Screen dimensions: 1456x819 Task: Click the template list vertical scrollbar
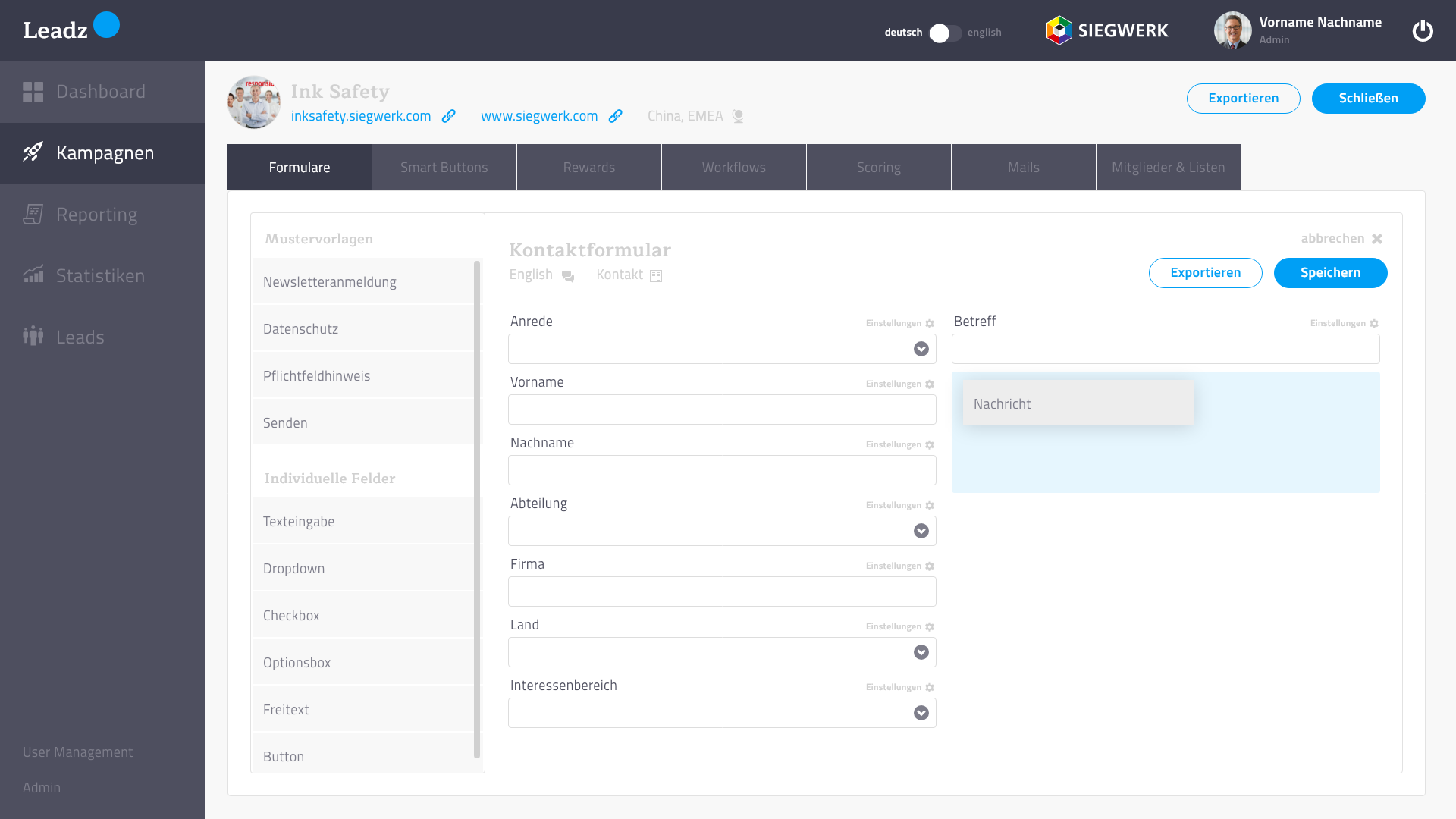pyautogui.click(x=477, y=508)
